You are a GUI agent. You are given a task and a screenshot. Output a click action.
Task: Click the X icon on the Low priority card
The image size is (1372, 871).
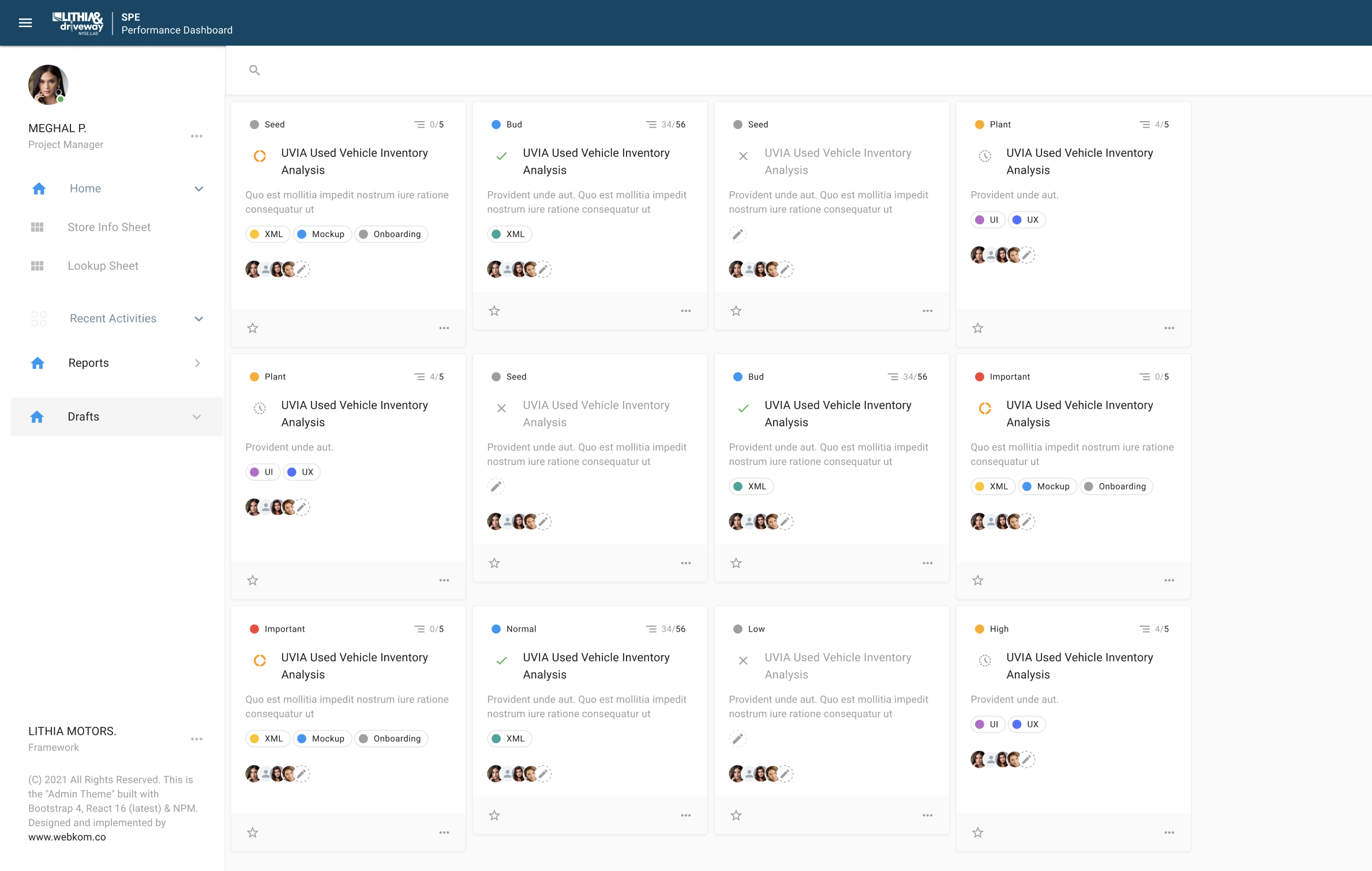(x=743, y=661)
